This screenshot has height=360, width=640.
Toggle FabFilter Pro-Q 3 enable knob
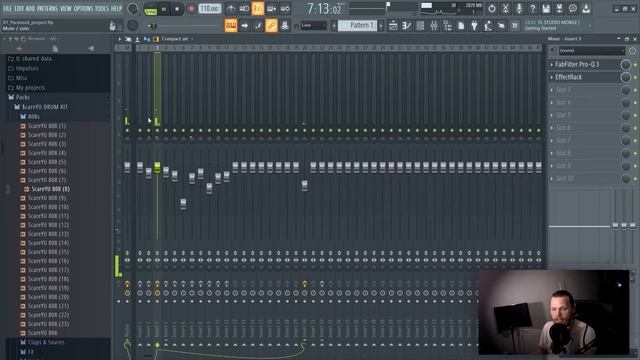click(x=625, y=64)
